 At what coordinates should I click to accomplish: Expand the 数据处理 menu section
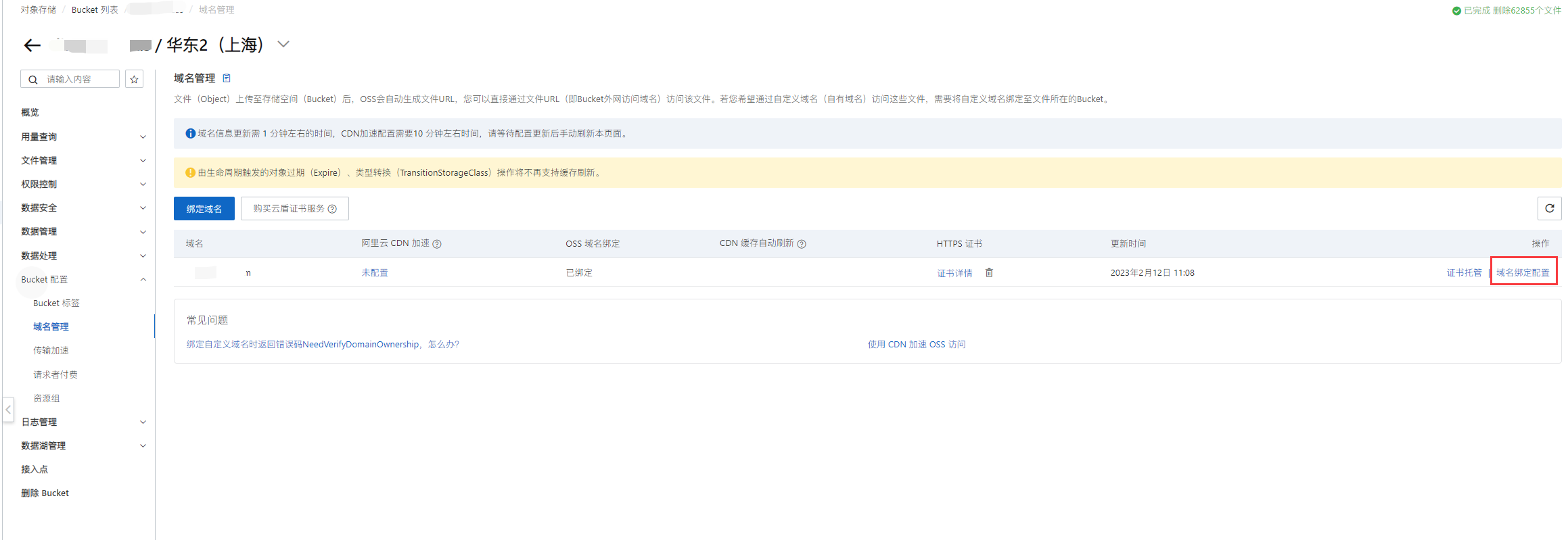[x=143, y=255]
